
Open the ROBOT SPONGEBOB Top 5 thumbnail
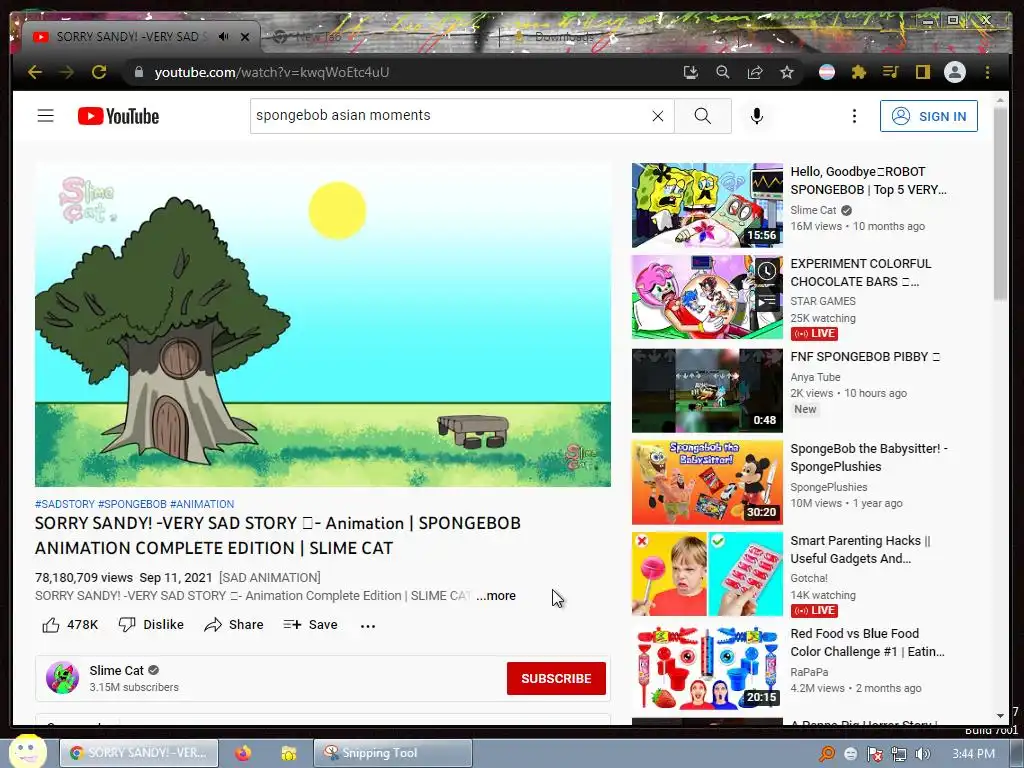click(707, 205)
